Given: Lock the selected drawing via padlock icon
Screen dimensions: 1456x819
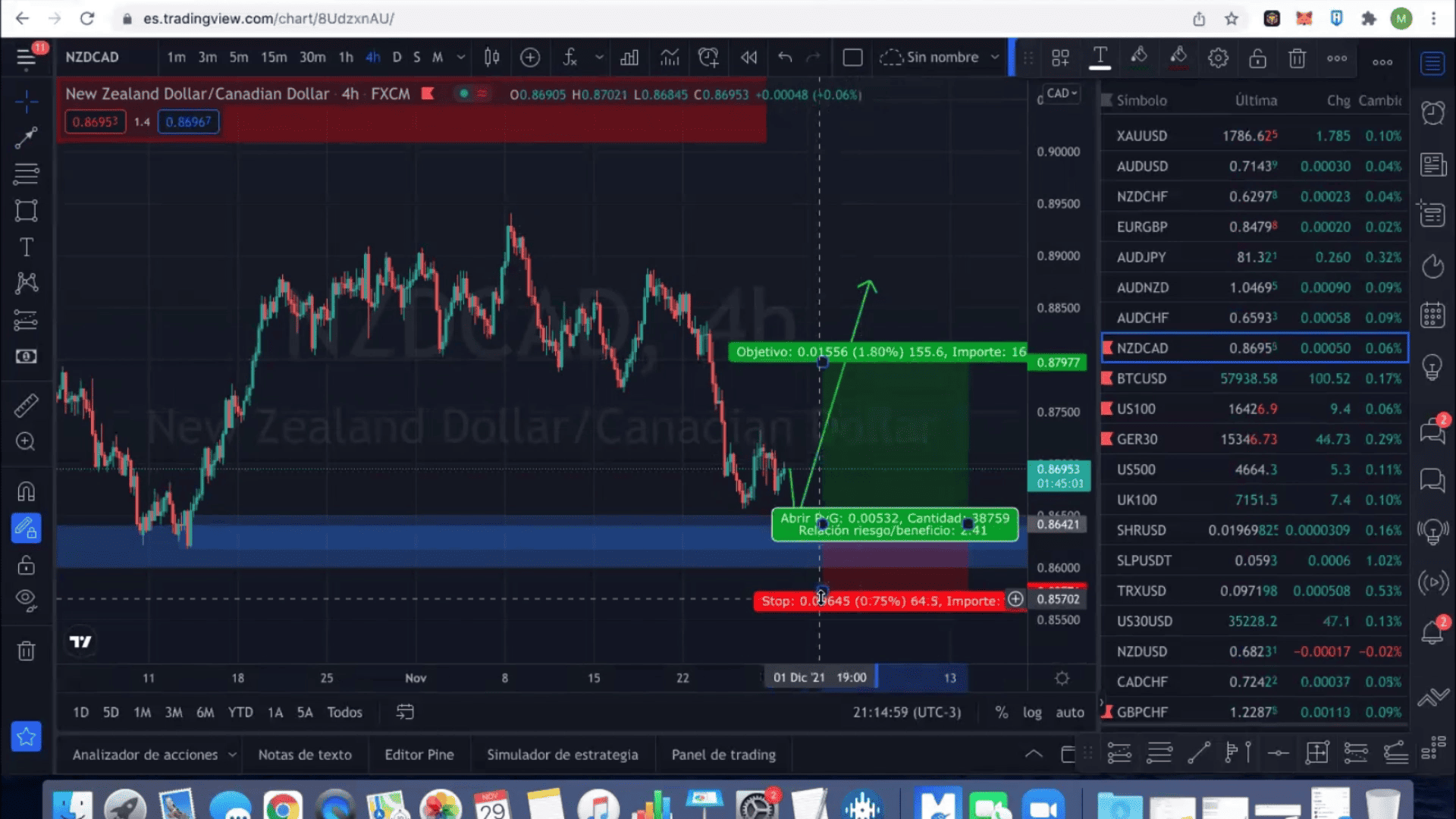Looking at the screenshot, I should [1257, 58].
